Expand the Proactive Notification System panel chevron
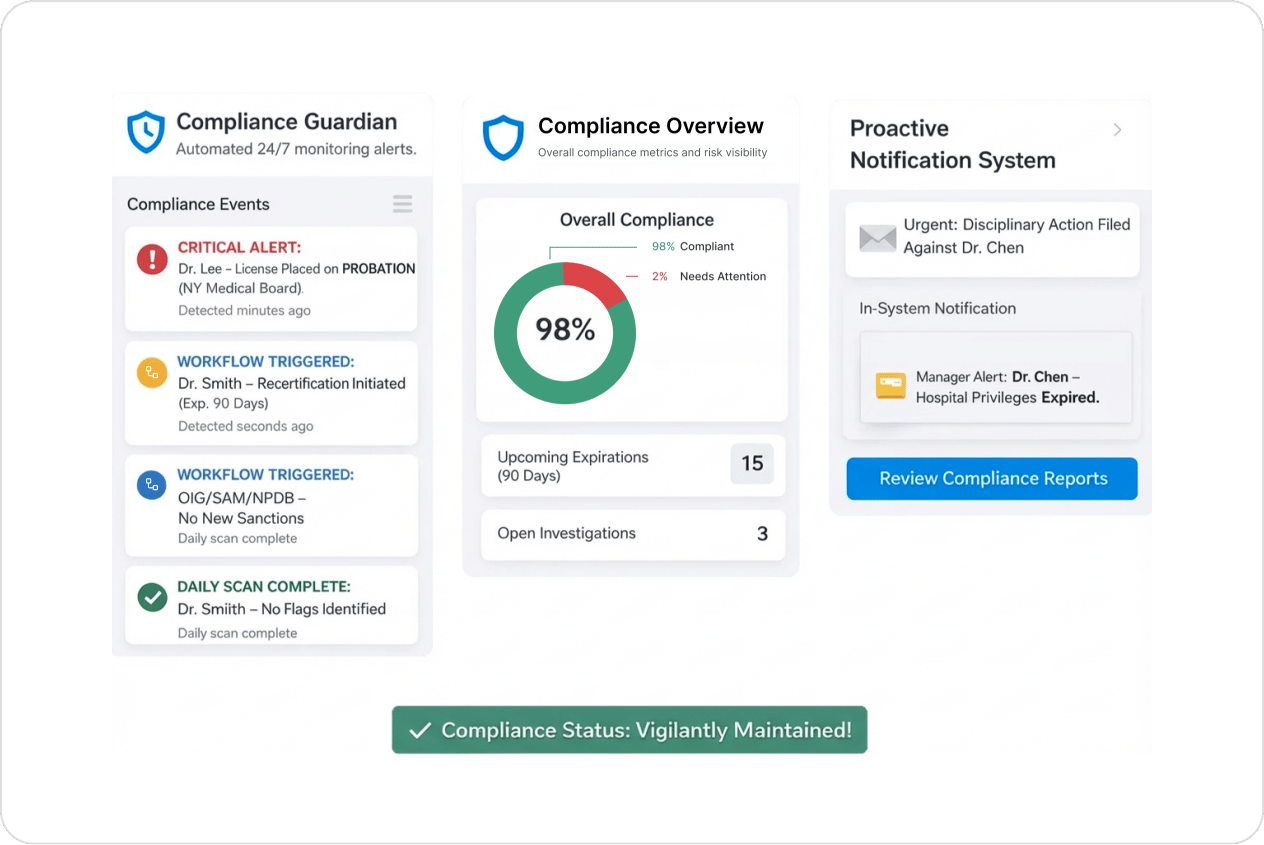The image size is (1264, 845). pos(1117,129)
